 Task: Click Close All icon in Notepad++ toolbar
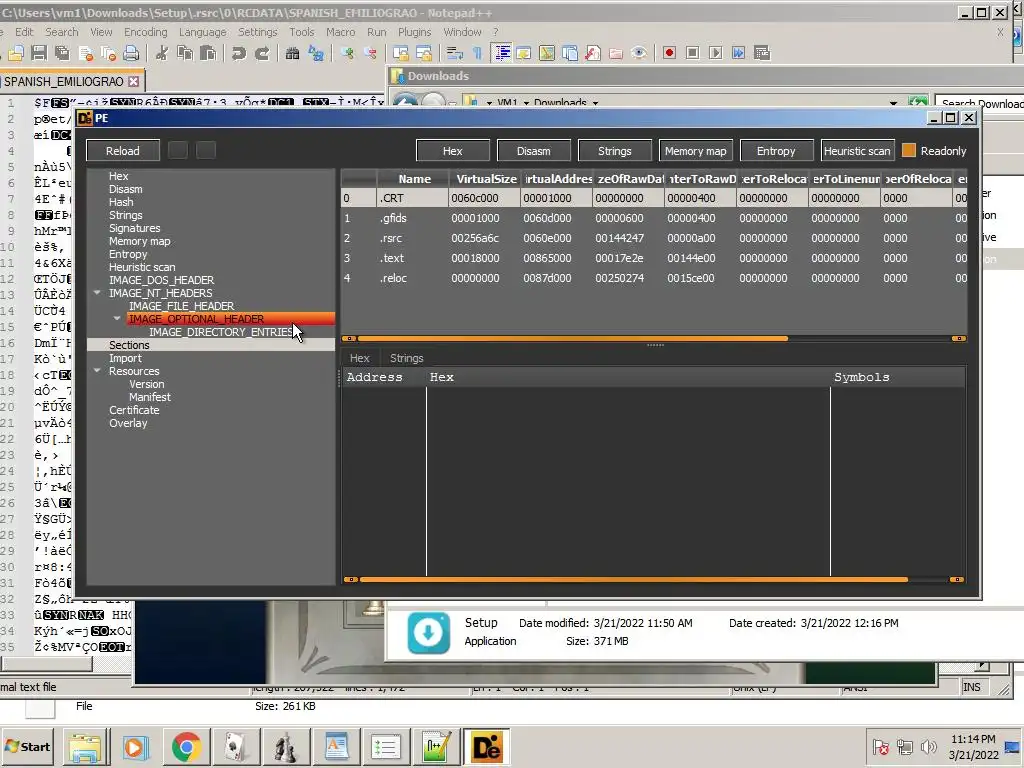[108, 54]
